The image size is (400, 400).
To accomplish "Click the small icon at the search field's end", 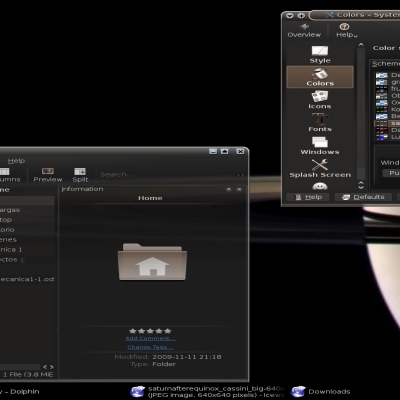I will pos(241,175).
